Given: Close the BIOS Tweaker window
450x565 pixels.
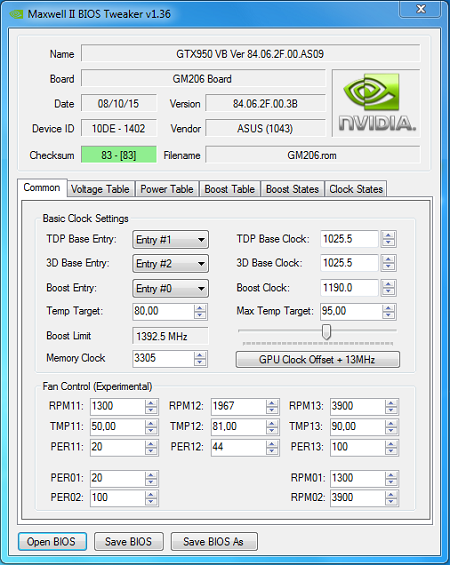Looking at the screenshot, I should 420,9.
